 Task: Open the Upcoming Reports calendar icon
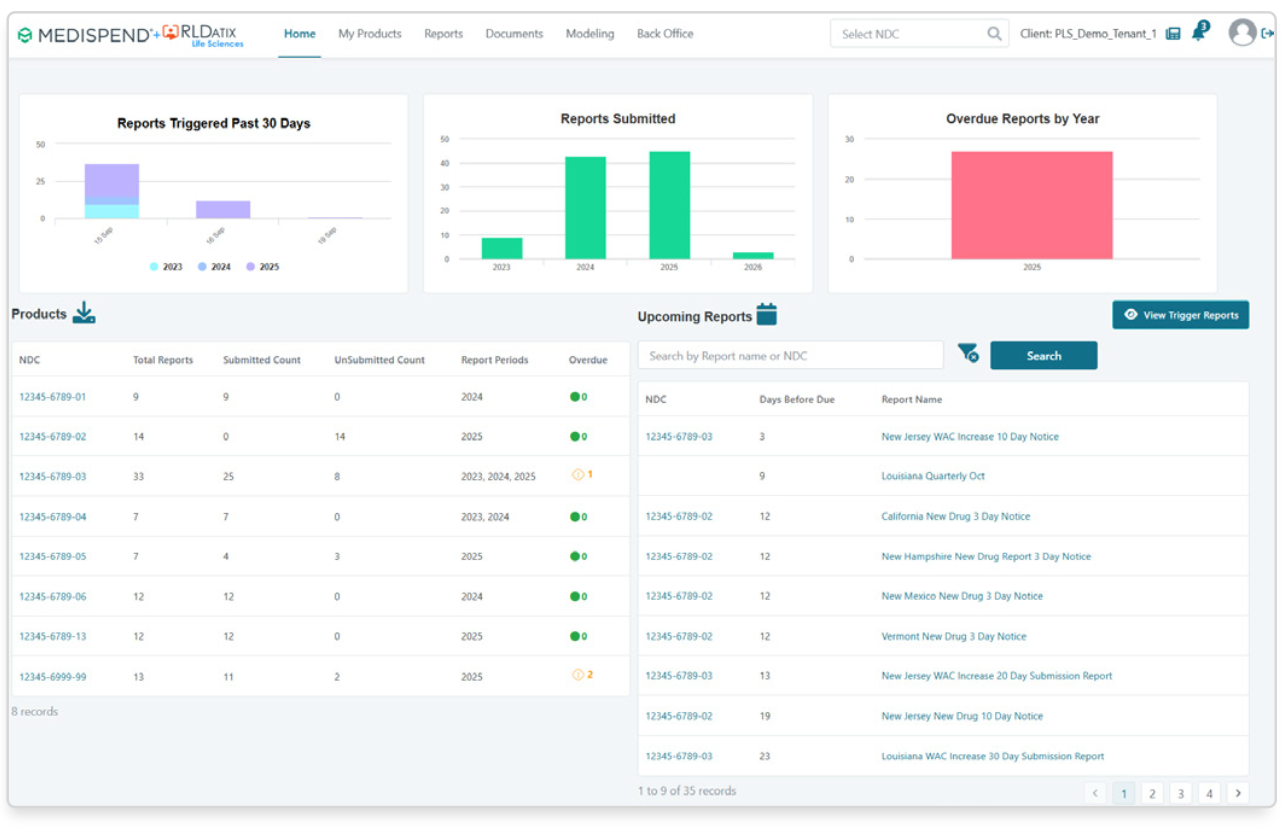pos(766,315)
